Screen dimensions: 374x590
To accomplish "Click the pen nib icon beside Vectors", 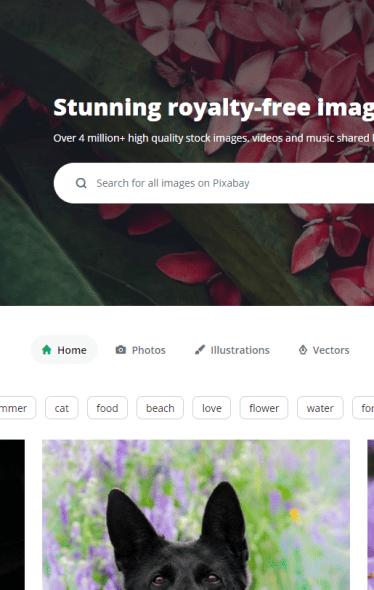I will (x=303, y=350).
